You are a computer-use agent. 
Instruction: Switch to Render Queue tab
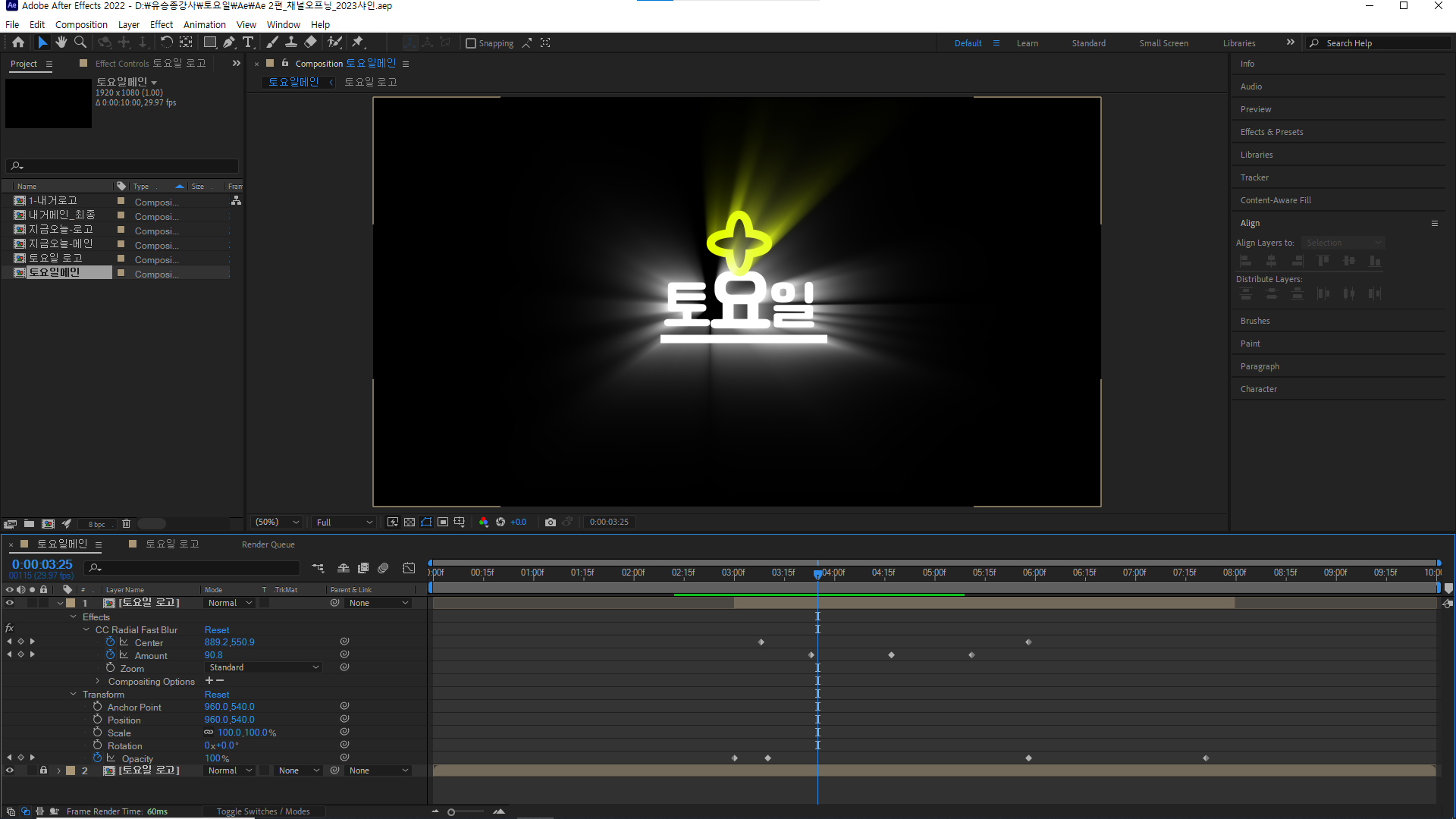point(268,544)
